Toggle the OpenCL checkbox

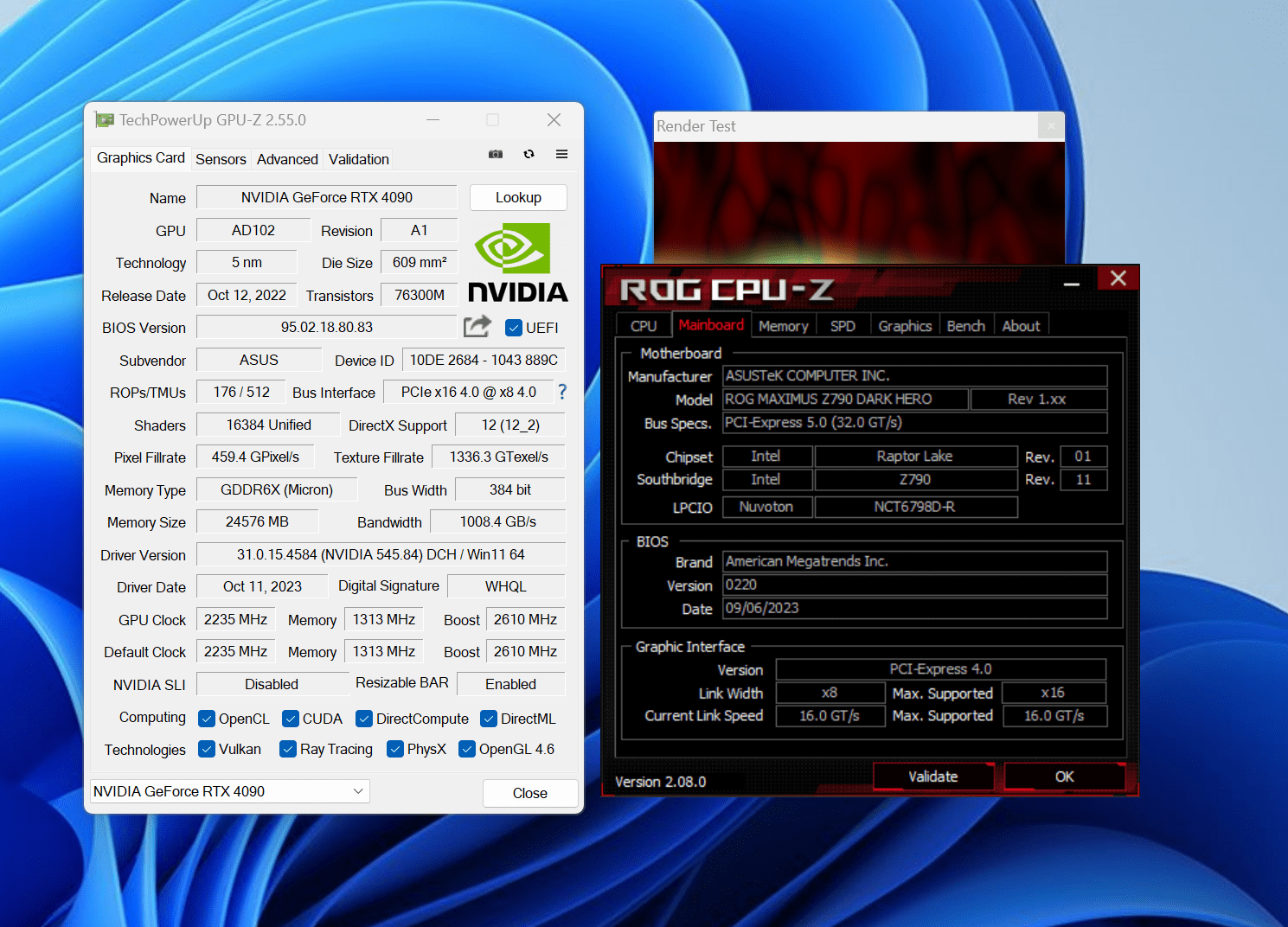coord(207,719)
